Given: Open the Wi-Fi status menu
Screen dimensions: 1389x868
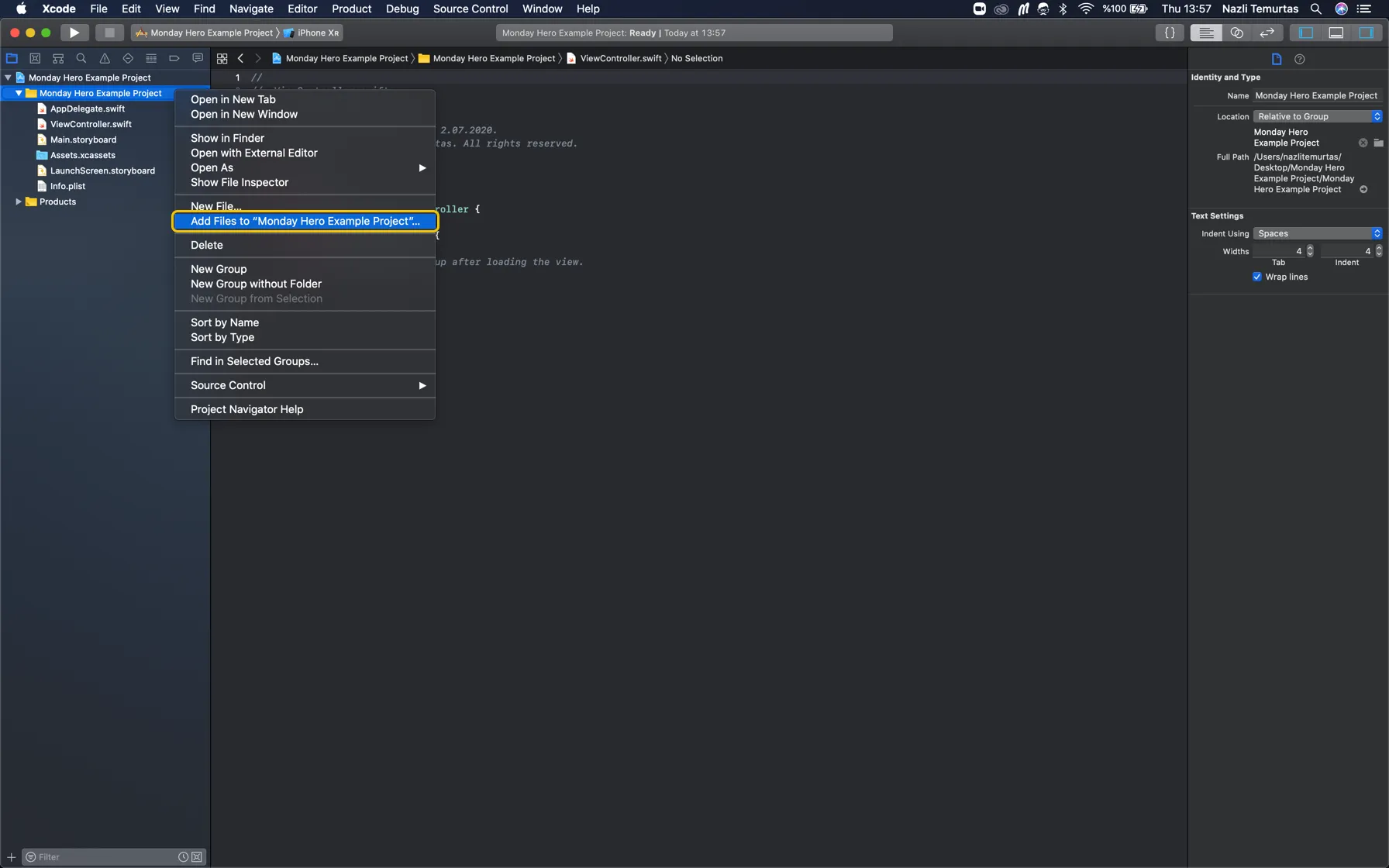Looking at the screenshot, I should 1086,9.
